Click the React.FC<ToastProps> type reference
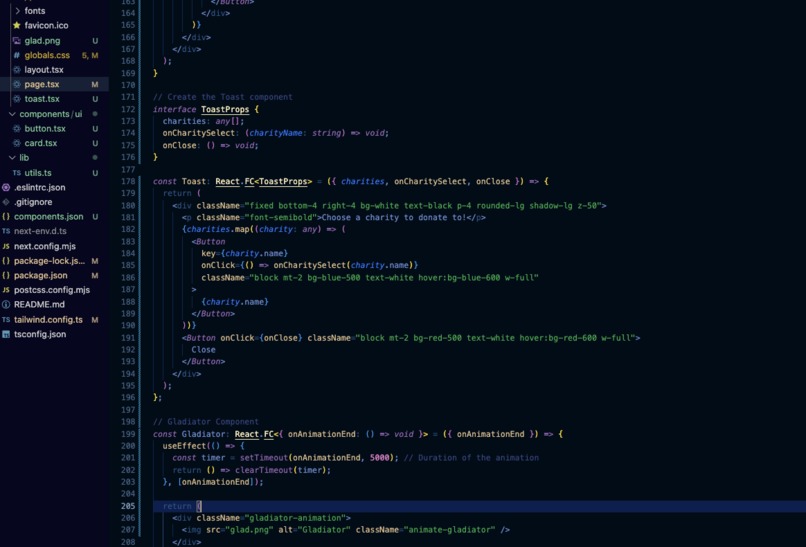Viewport: 806px width, 547px height. pos(264,181)
